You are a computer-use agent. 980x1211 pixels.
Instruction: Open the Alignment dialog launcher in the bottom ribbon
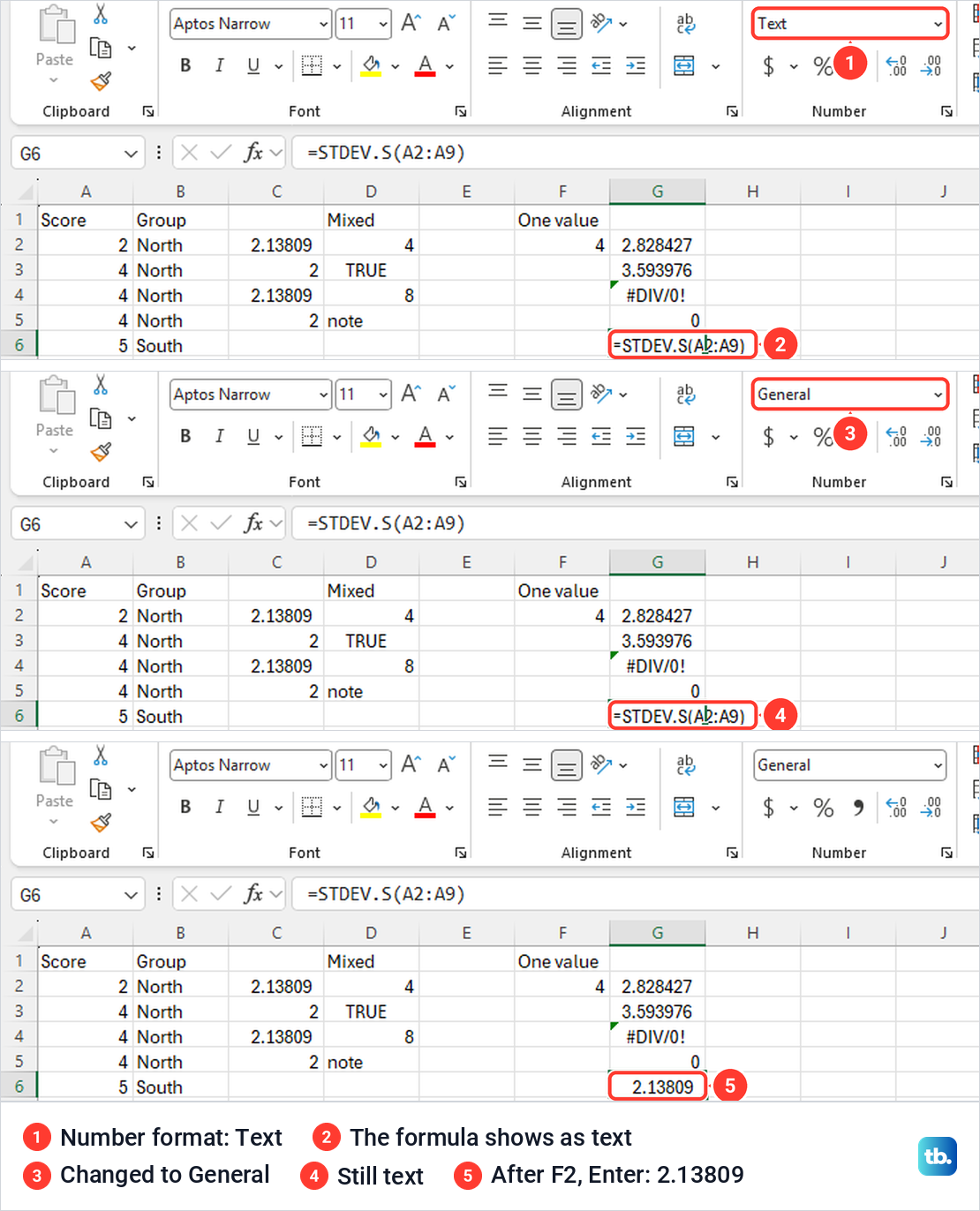click(x=732, y=853)
